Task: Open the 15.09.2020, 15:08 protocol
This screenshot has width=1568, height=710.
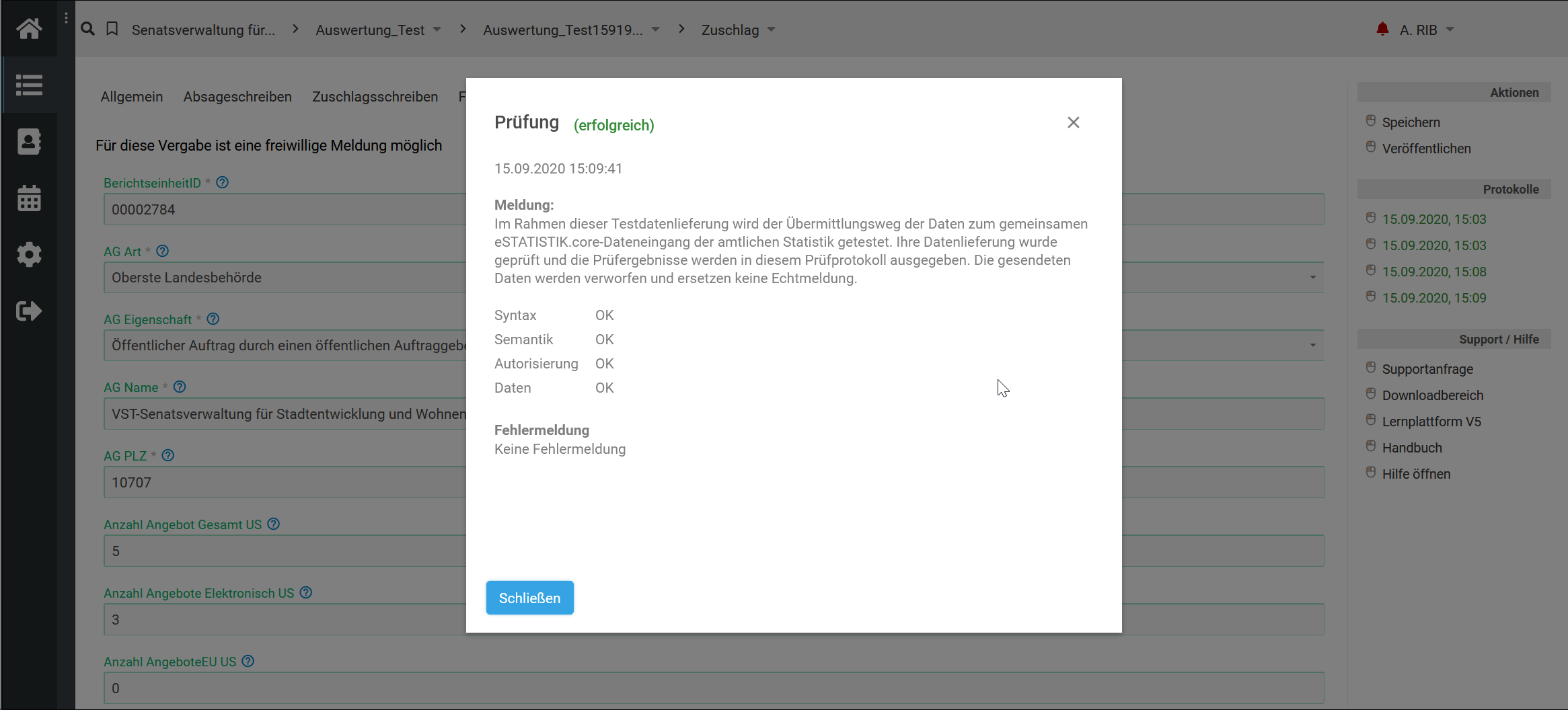Action: (1433, 272)
